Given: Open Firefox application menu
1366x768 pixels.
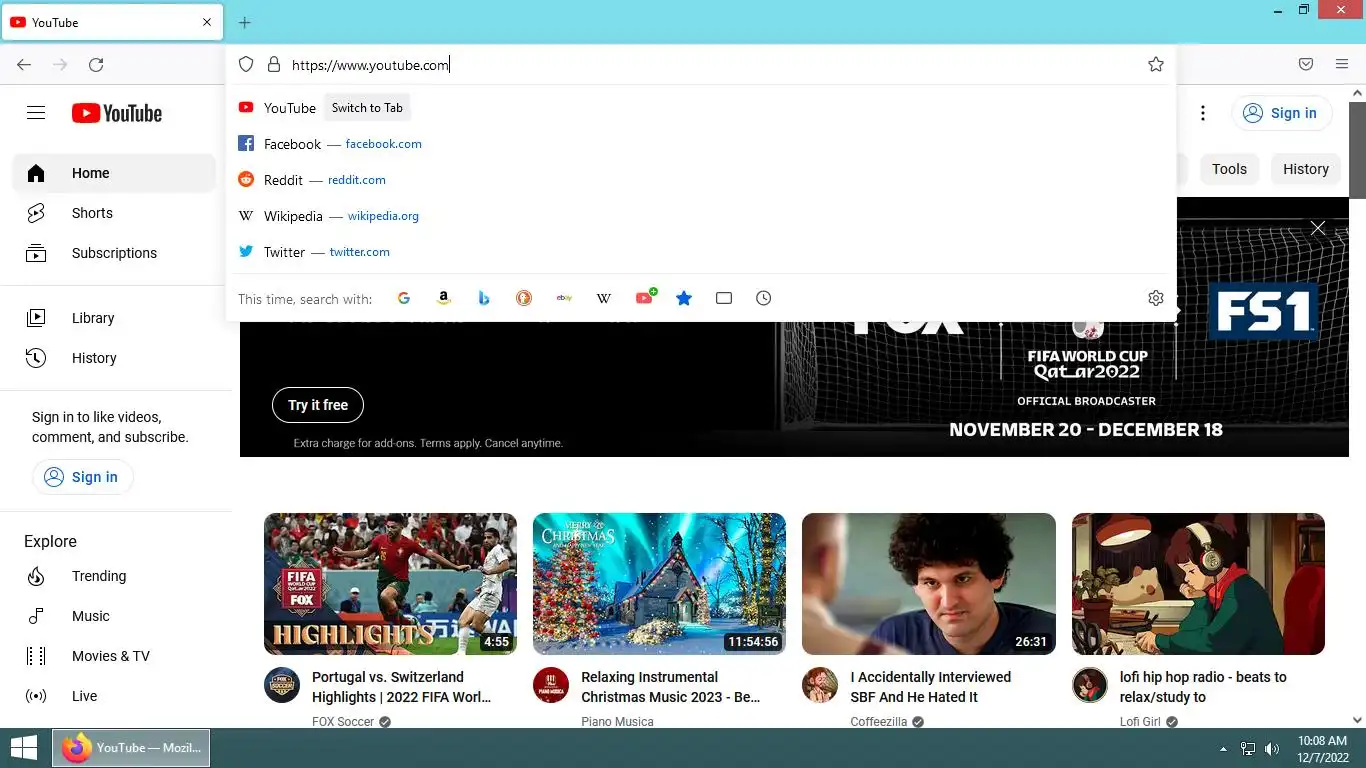Looking at the screenshot, I should pyautogui.click(x=1342, y=64).
